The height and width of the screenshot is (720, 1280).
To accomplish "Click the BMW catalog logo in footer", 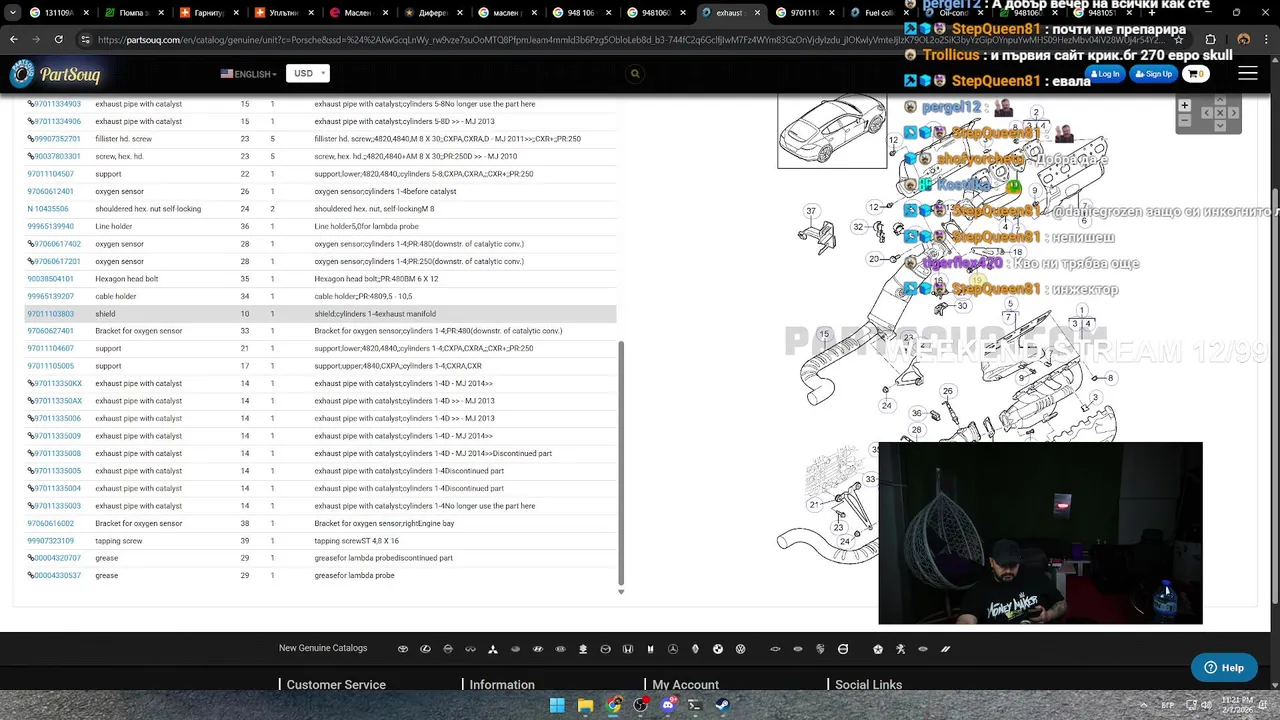I will pos(718,649).
